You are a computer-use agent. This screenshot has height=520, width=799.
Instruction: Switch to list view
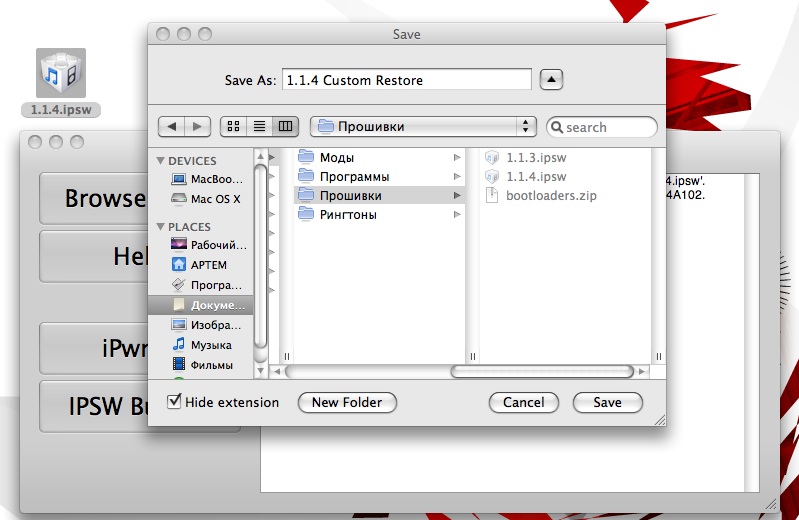point(259,126)
